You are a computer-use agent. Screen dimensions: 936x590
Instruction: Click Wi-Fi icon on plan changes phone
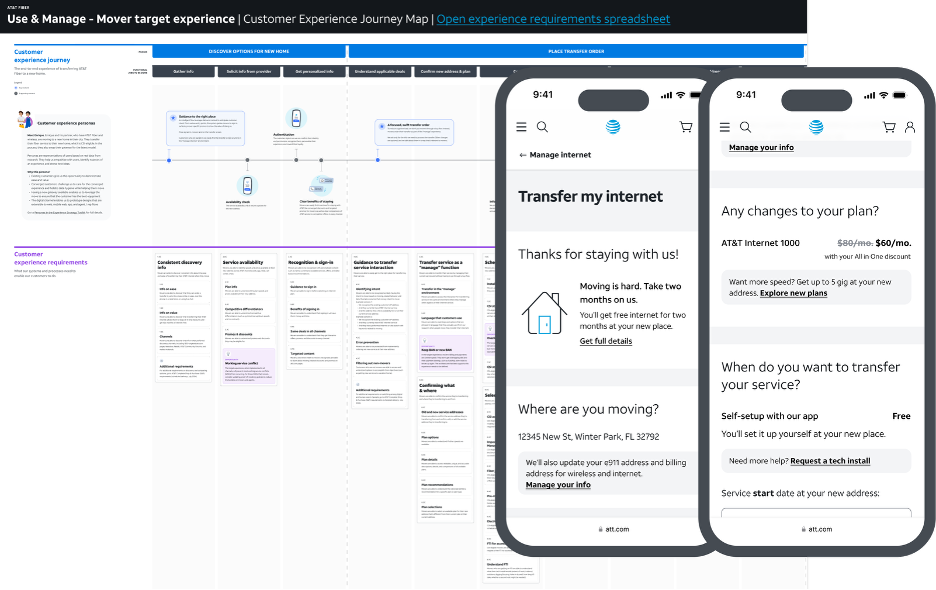point(883,95)
